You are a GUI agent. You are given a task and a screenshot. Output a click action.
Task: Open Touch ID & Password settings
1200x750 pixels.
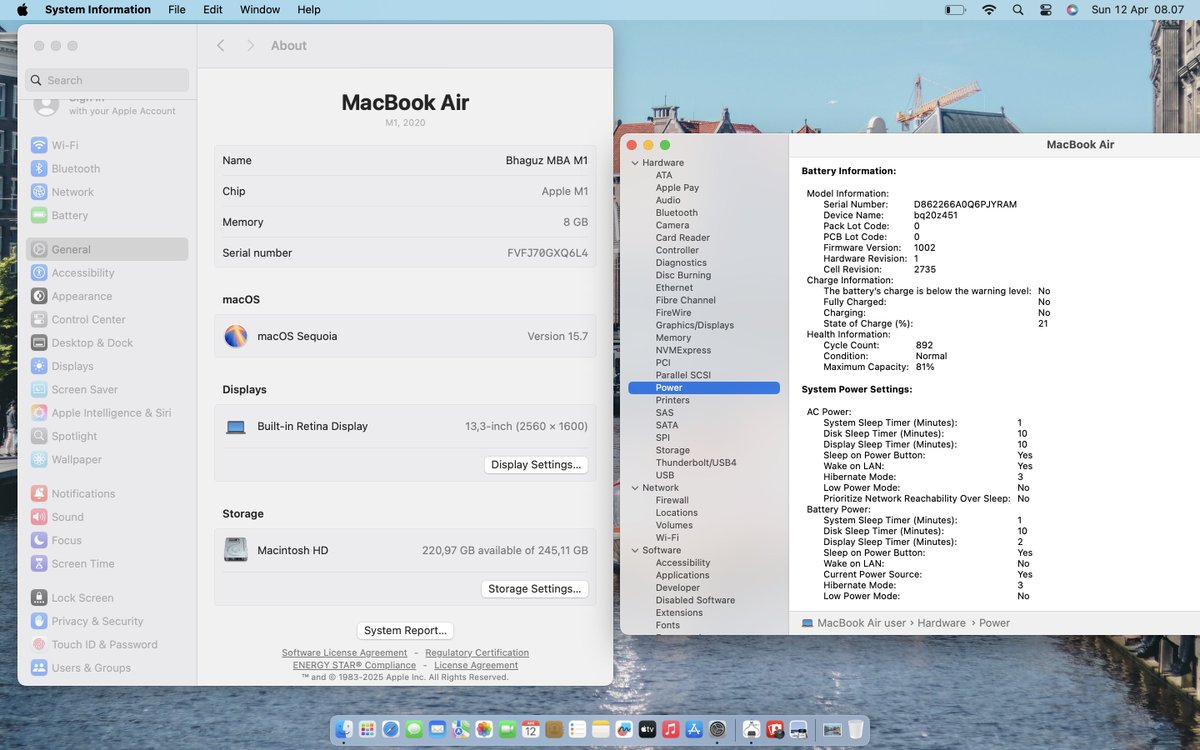tap(107, 645)
